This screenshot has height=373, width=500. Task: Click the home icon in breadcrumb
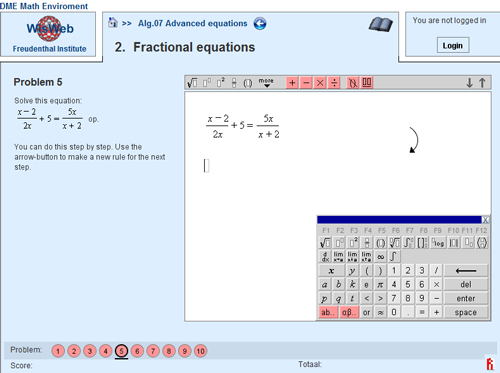point(113,23)
